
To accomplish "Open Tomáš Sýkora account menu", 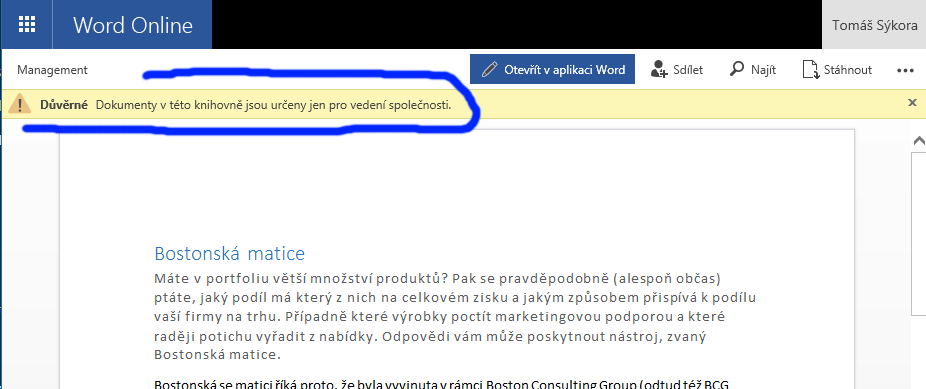I will click(875, 25).
